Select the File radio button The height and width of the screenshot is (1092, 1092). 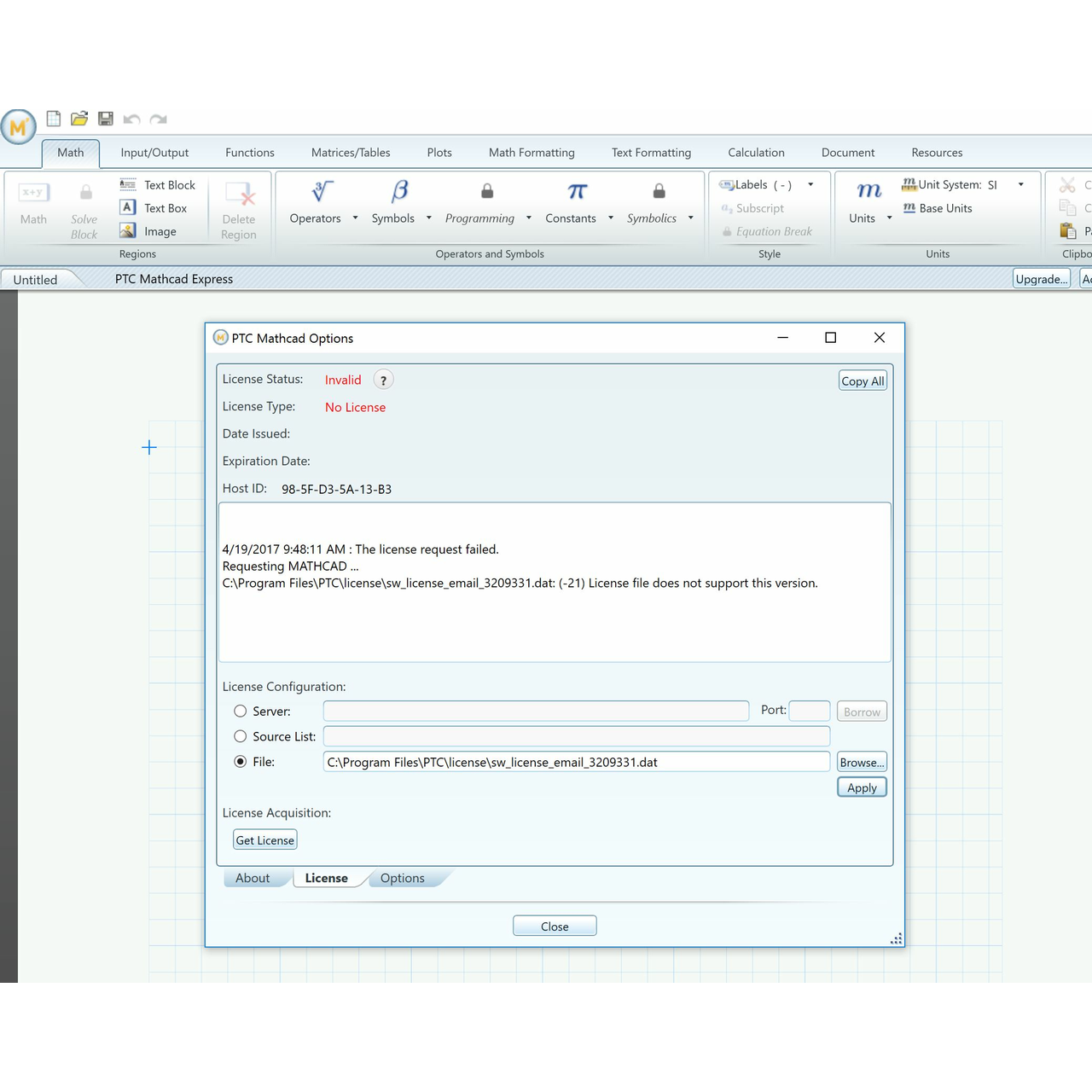[241, 762]
